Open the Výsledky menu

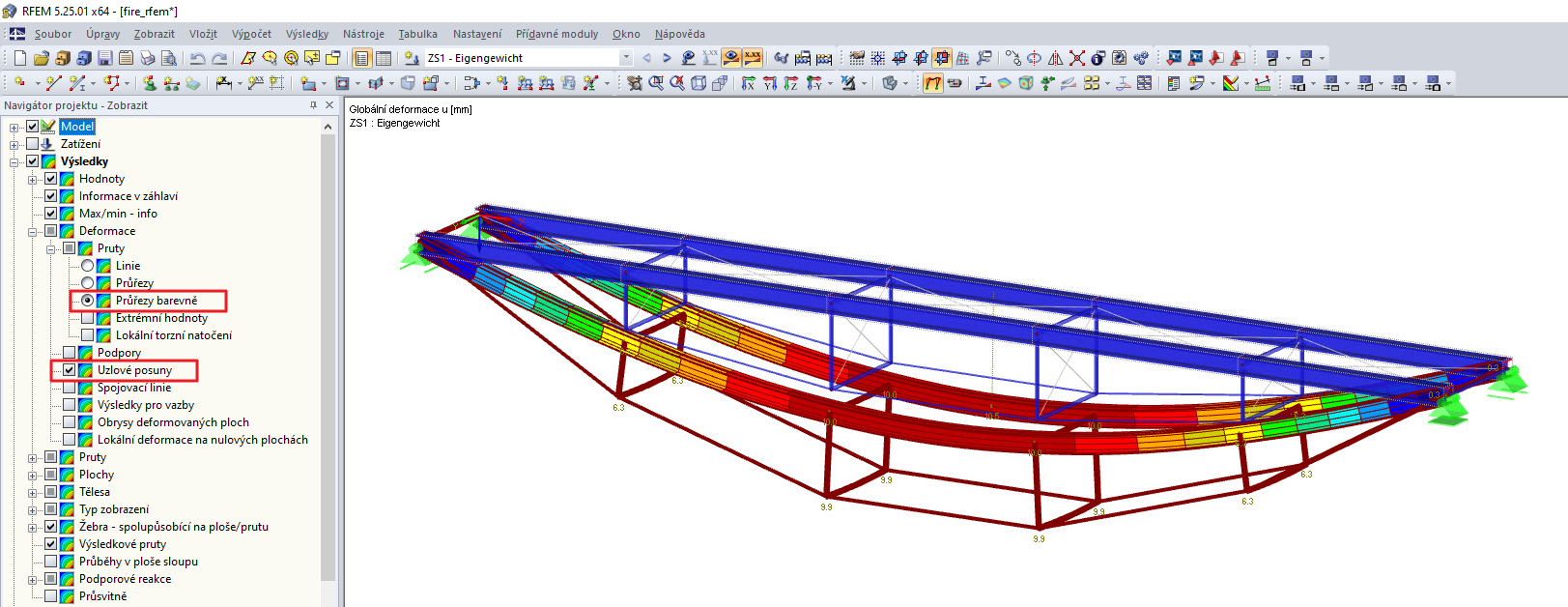(307, 34)
